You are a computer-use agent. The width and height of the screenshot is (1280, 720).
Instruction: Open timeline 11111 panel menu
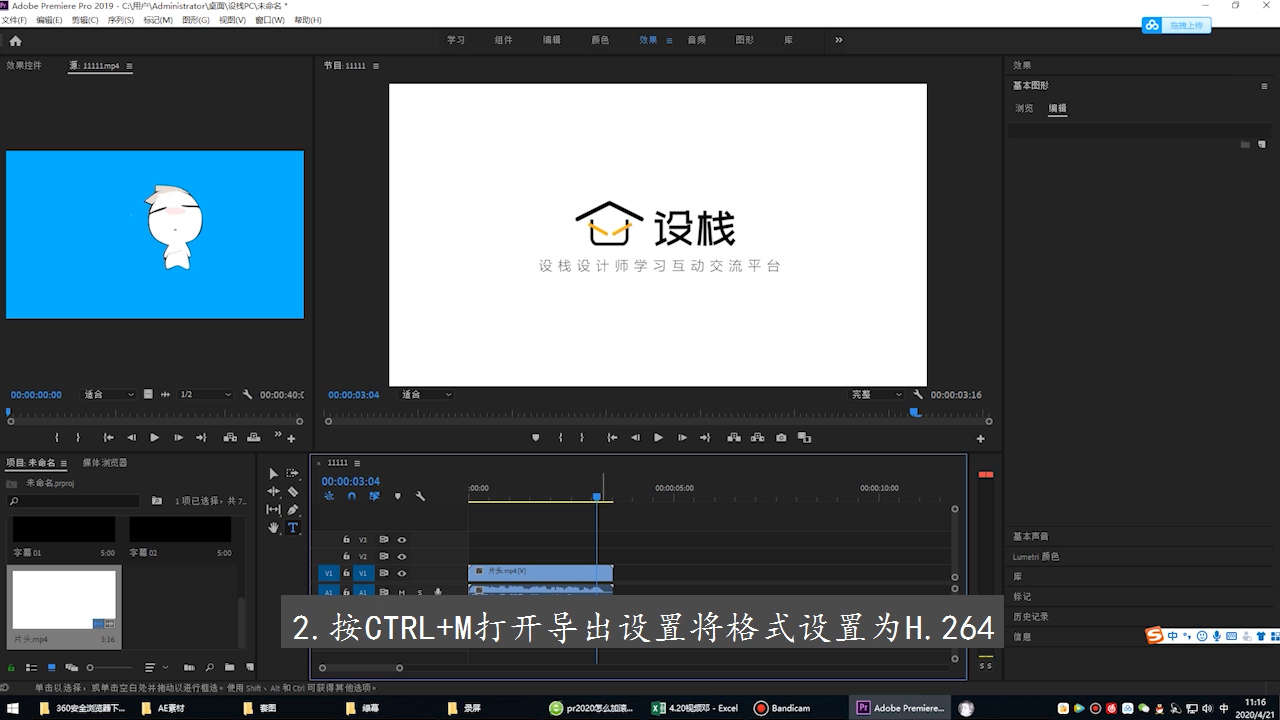pyautogui.click(x=357, y=463)
